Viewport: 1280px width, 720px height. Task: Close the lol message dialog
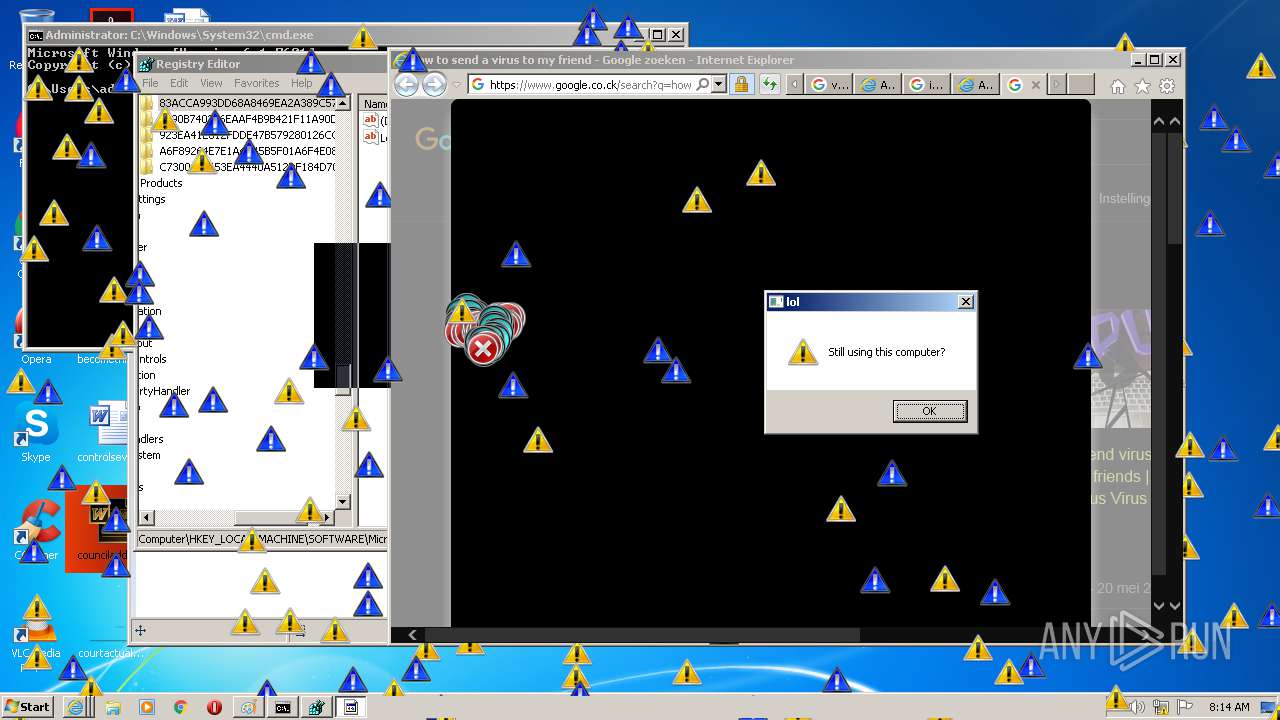click(965, 302)
